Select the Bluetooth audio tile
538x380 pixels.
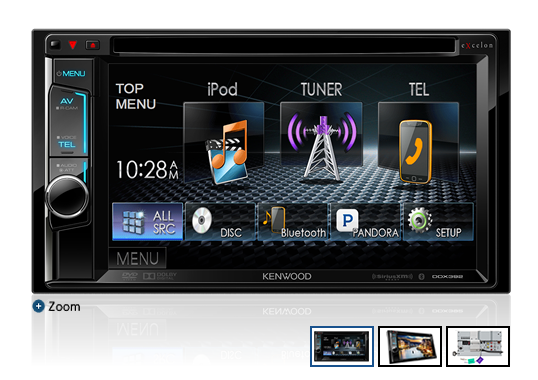[x=293, y=222]
